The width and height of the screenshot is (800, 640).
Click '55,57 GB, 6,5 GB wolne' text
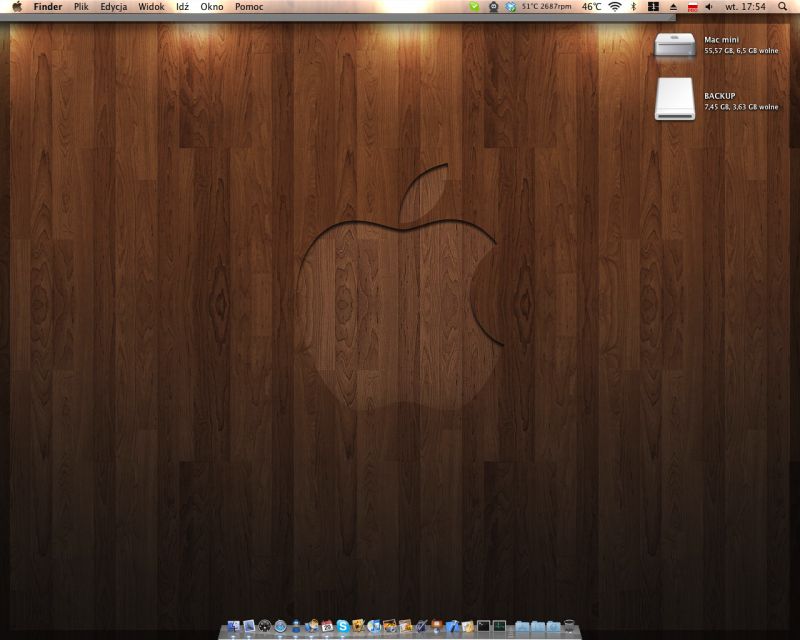pyautogui.click(x=741, y=51)
